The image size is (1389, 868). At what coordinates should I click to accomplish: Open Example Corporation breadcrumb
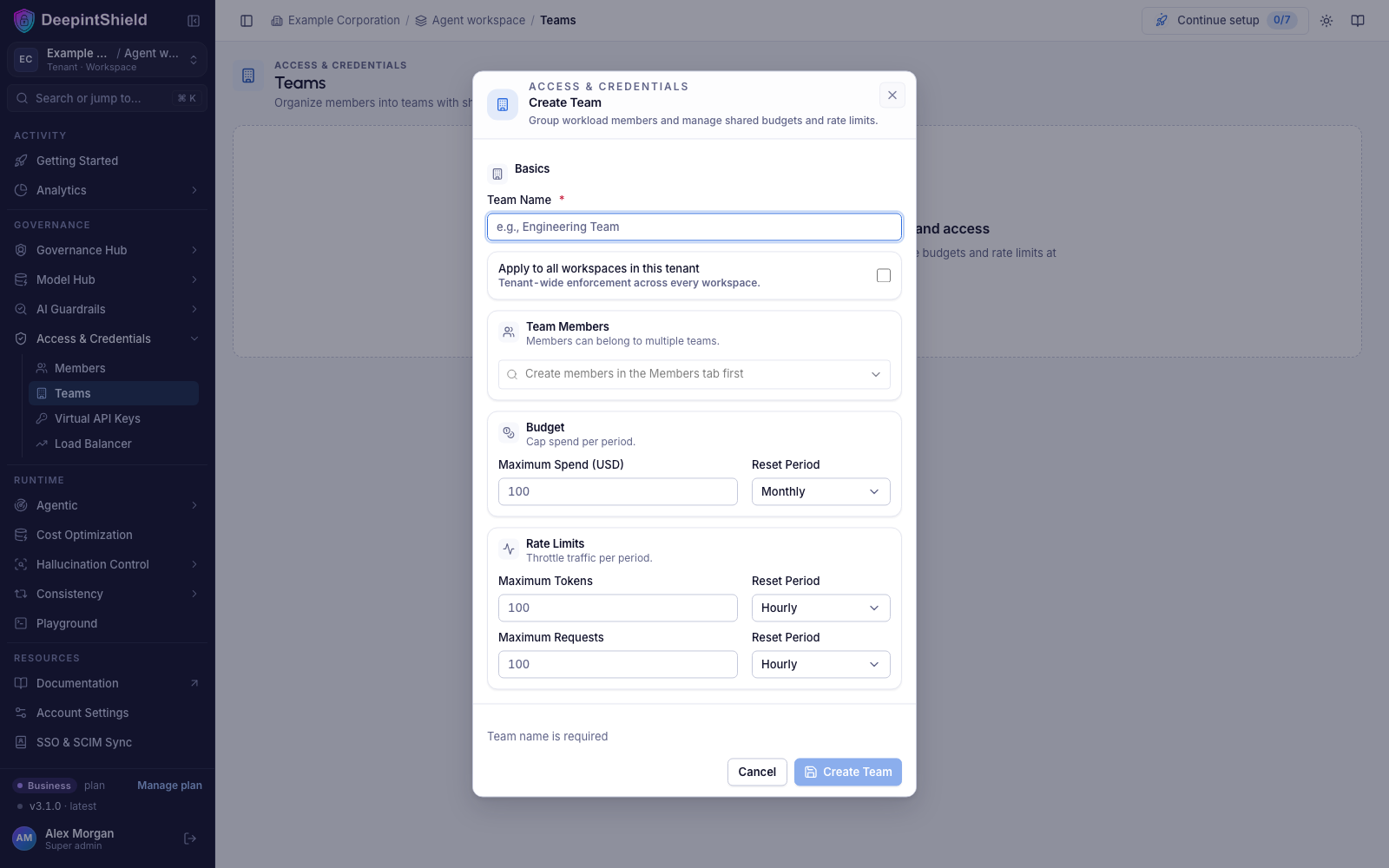pos(335,20)
